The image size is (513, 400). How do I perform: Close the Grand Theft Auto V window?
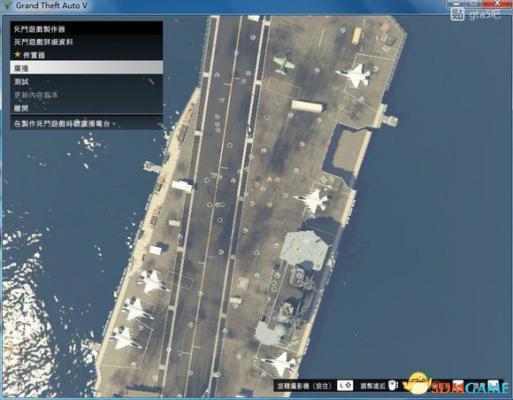[x=497, y=3]
